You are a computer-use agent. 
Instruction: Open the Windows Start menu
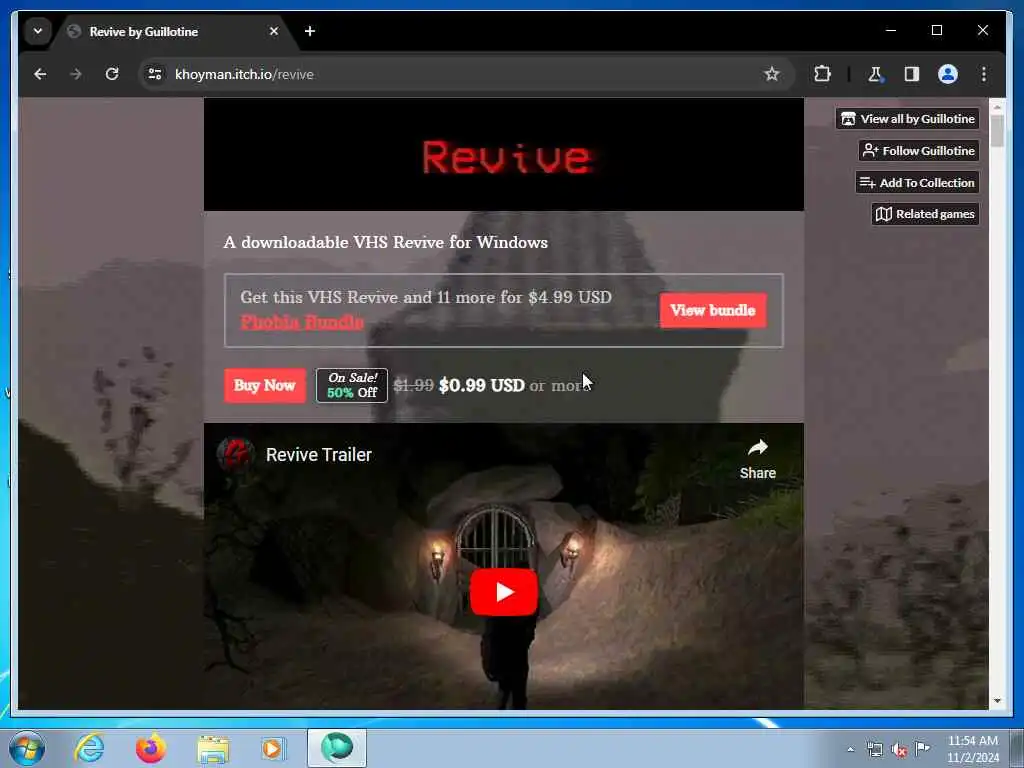click(27, 748)
